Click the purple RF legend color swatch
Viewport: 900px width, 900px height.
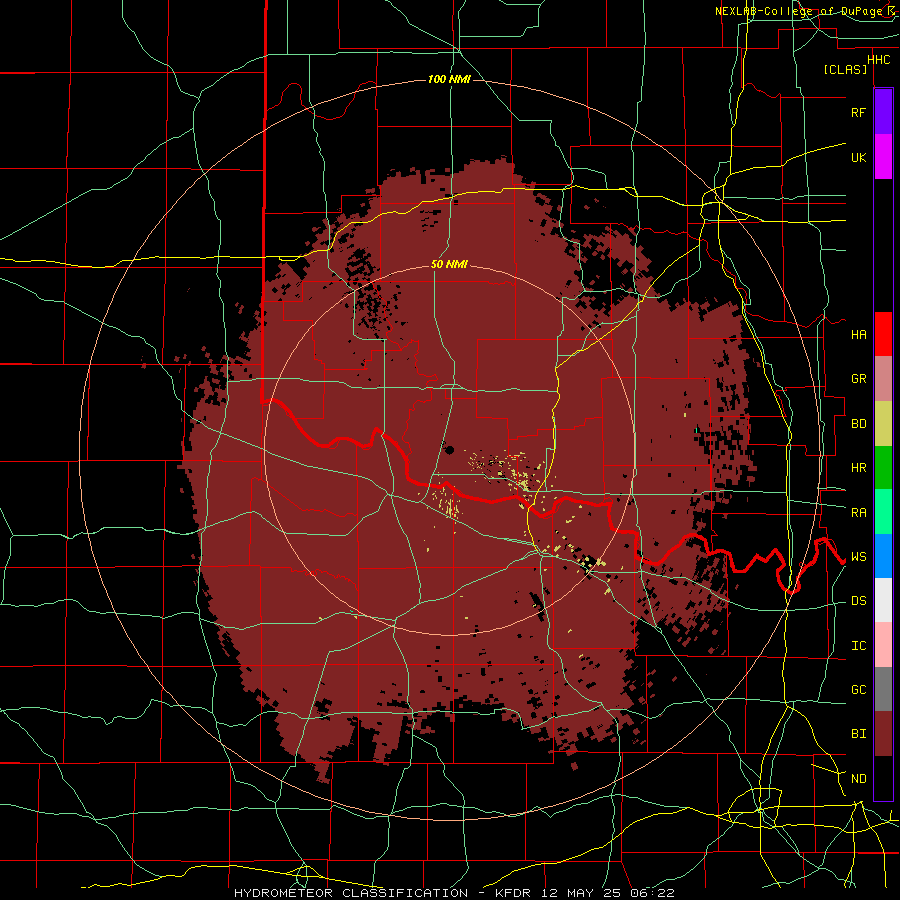click(x=883, y=112)
